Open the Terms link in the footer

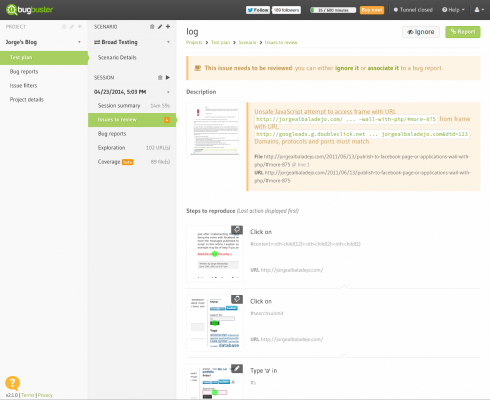[28, 395]
